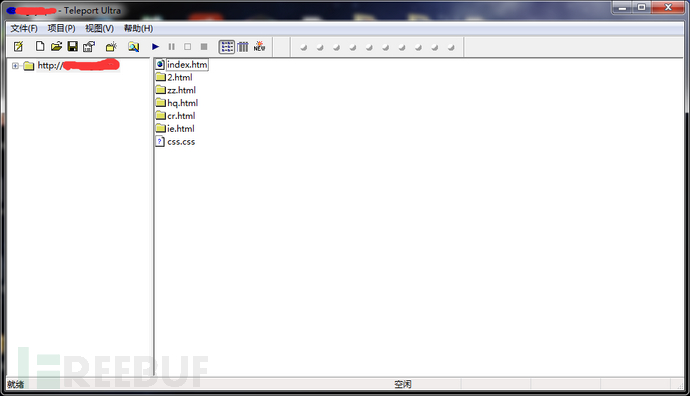Toggle the column details view button
Screen dimensions: 690x396
tap(243, 47)
